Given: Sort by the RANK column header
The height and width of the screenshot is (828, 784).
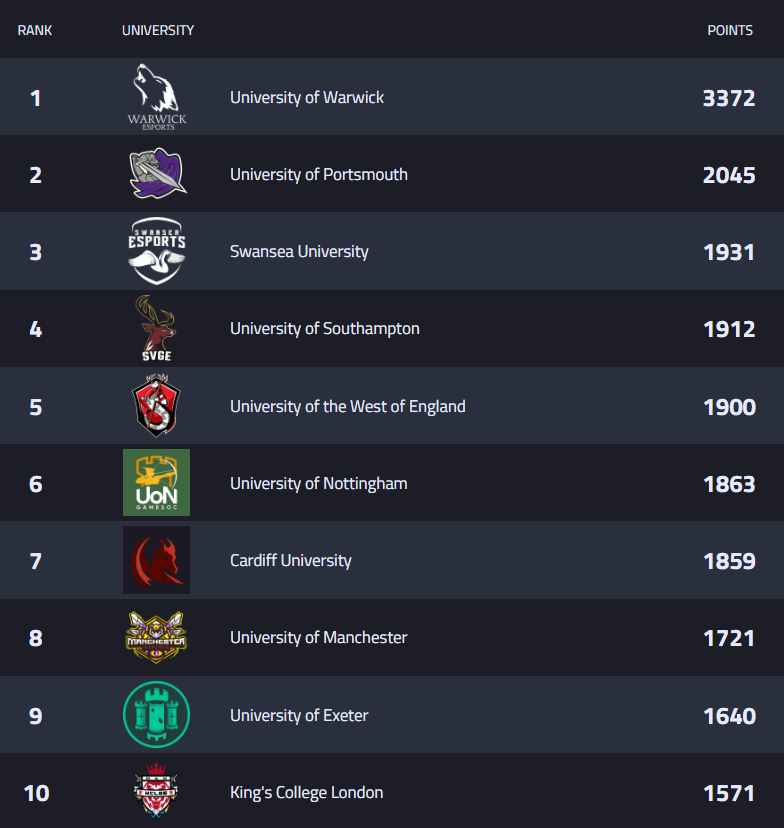Looking at the screenshot, I should pos(35,30).
